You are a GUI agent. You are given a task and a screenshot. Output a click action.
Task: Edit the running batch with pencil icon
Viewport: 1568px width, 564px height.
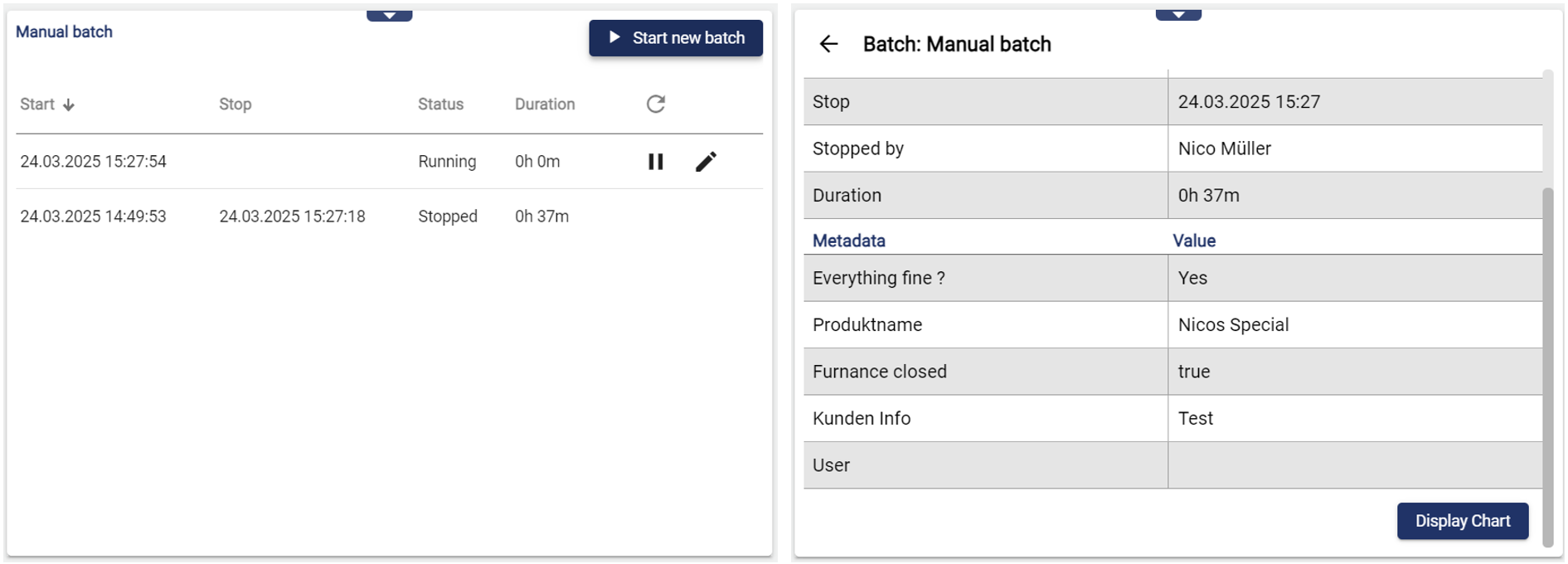[706, 162]
